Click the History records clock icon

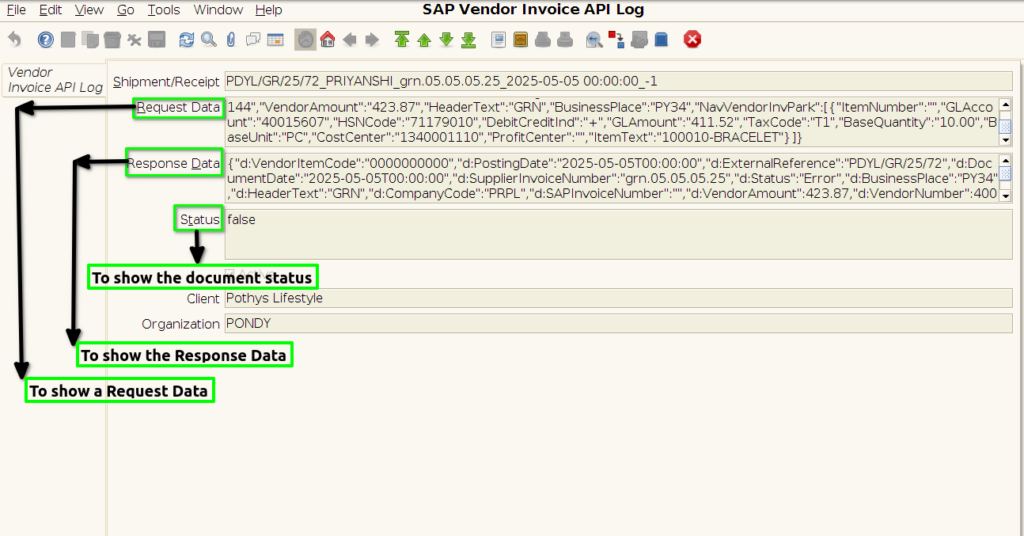click(x=306, y=40)
